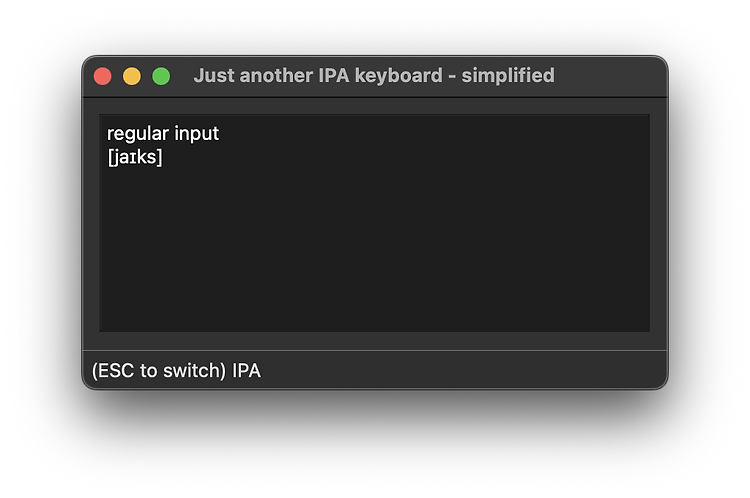Minimize the window with the yellow button
The height and width of the screenshot is (498, 750).
(131, 76)
